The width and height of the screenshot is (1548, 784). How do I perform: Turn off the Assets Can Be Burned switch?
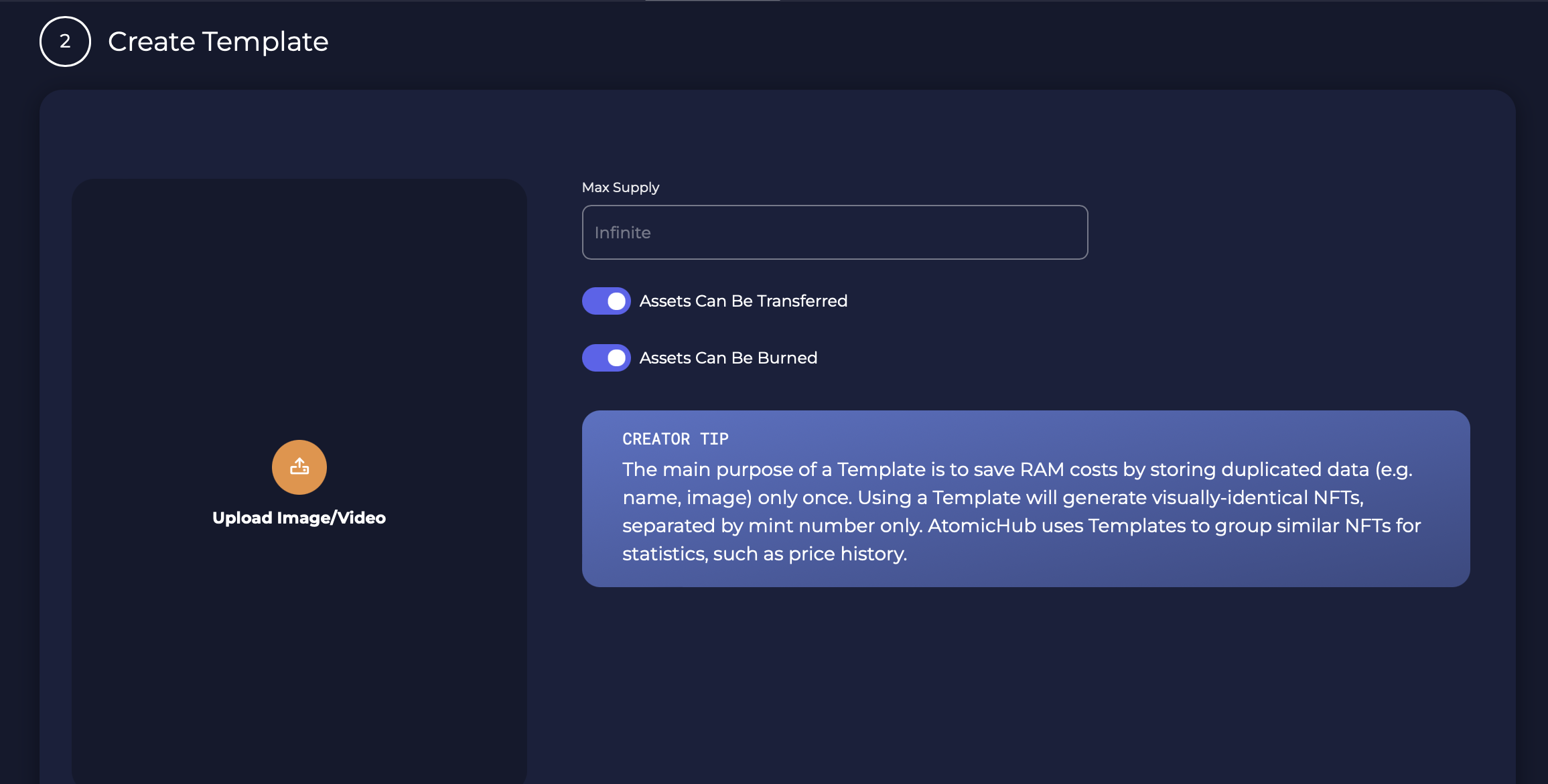[x=606, y=358]
